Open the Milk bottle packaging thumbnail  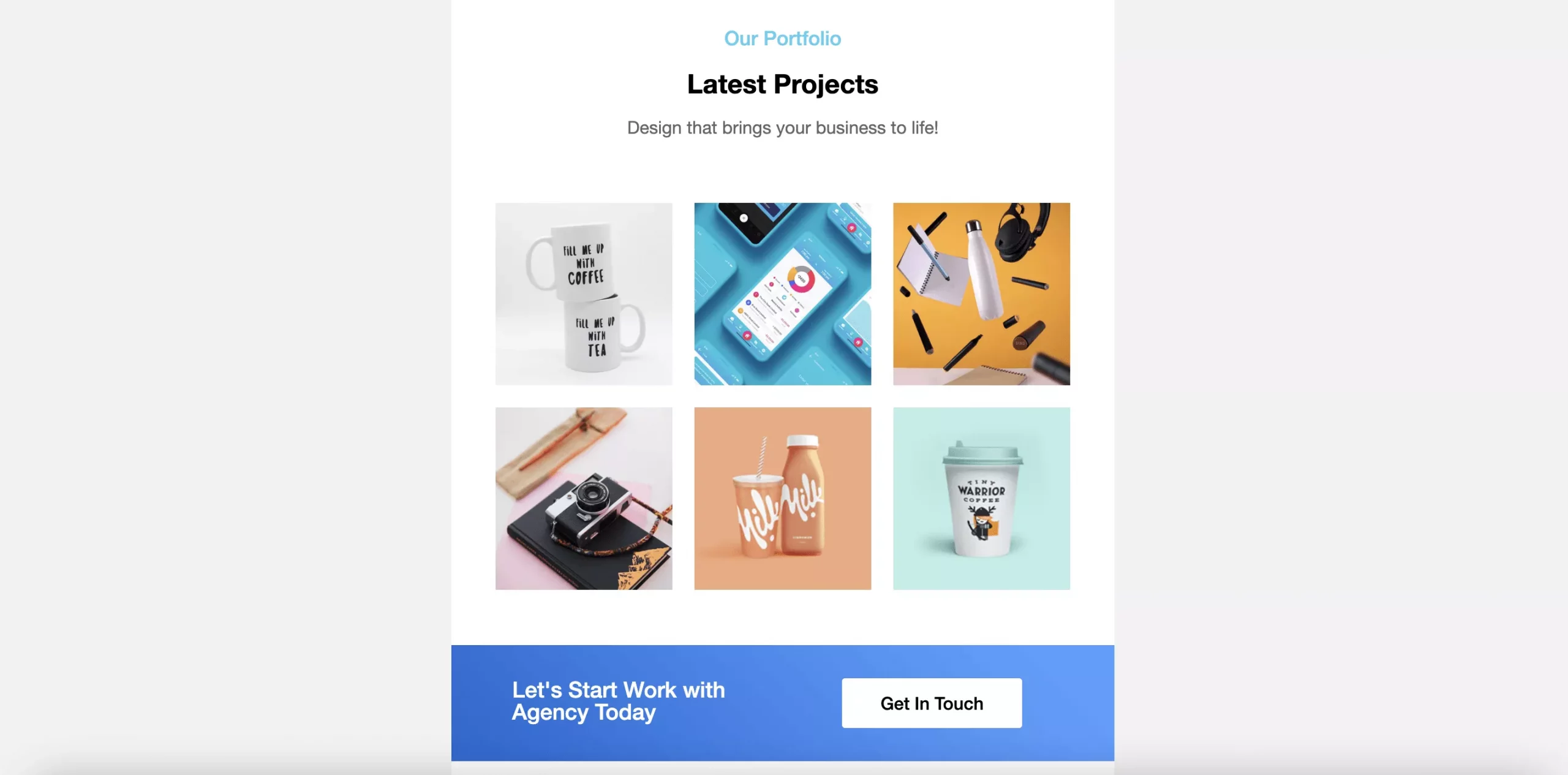coord(783,499)
